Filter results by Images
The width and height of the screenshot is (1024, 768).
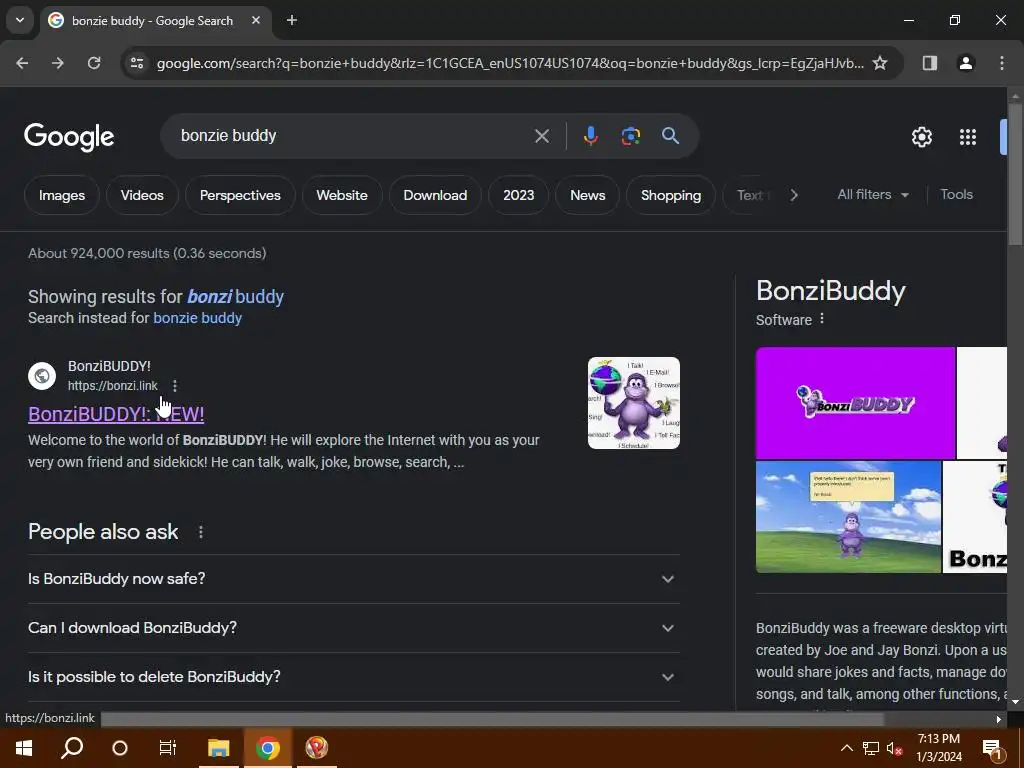62,195
